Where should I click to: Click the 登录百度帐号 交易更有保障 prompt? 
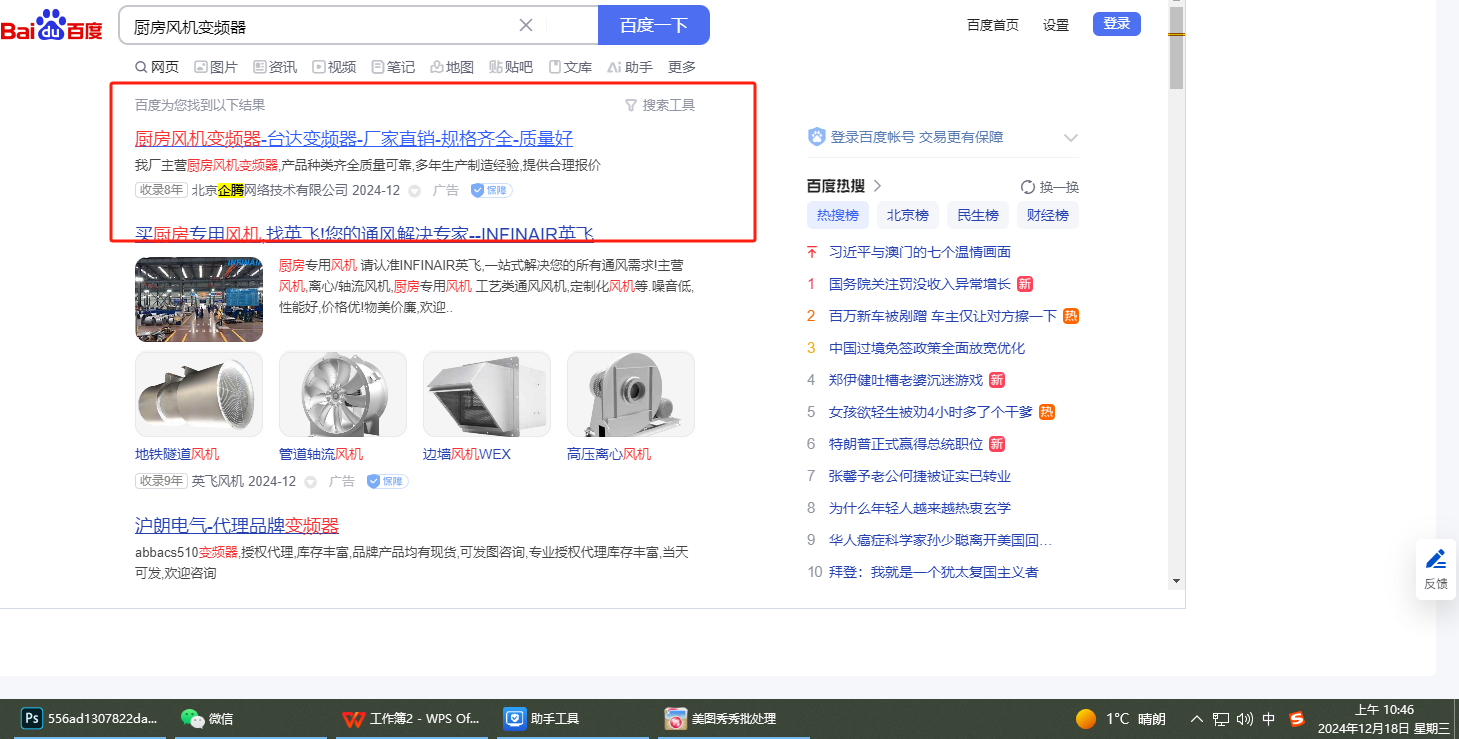pos(906,137)
